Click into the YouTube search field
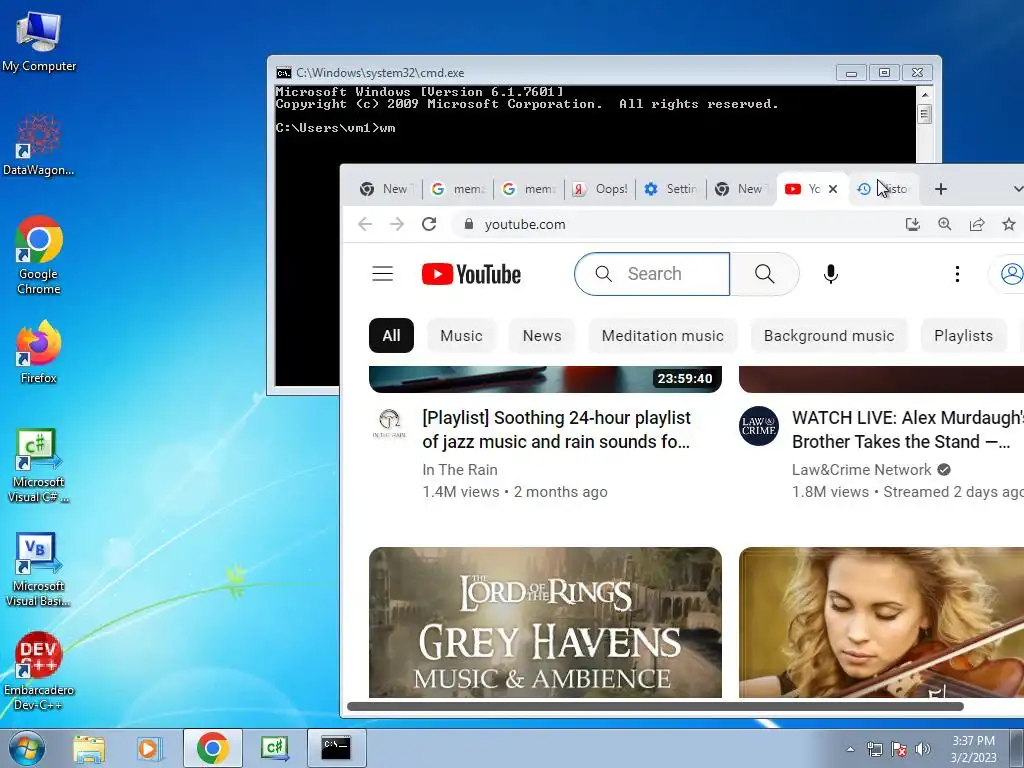Image resolution: width=1024 pixels, height=768 pixels. coord(652,274)
